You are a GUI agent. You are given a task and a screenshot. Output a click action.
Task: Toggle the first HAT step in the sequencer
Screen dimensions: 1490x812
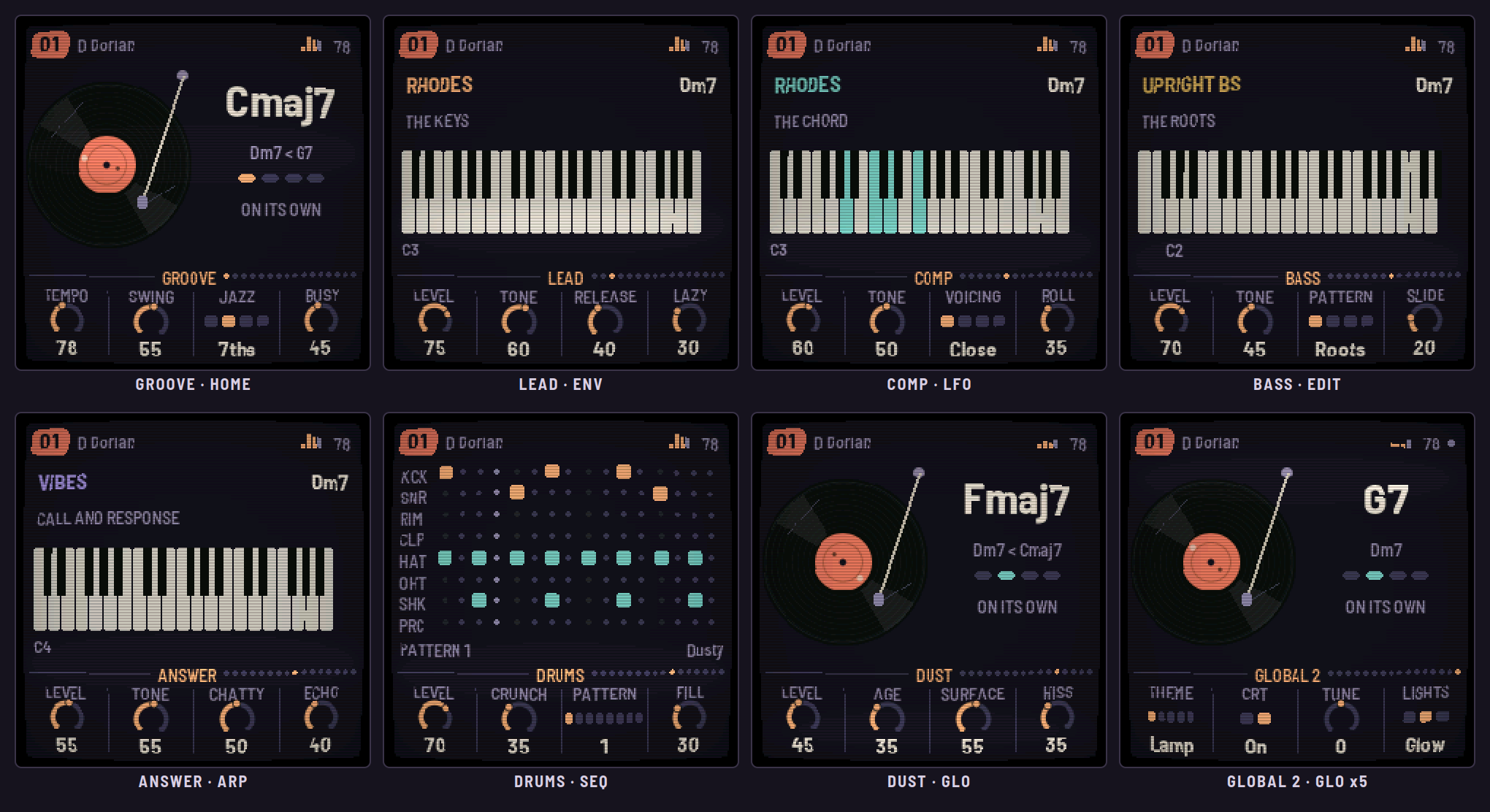pos(445,559)
